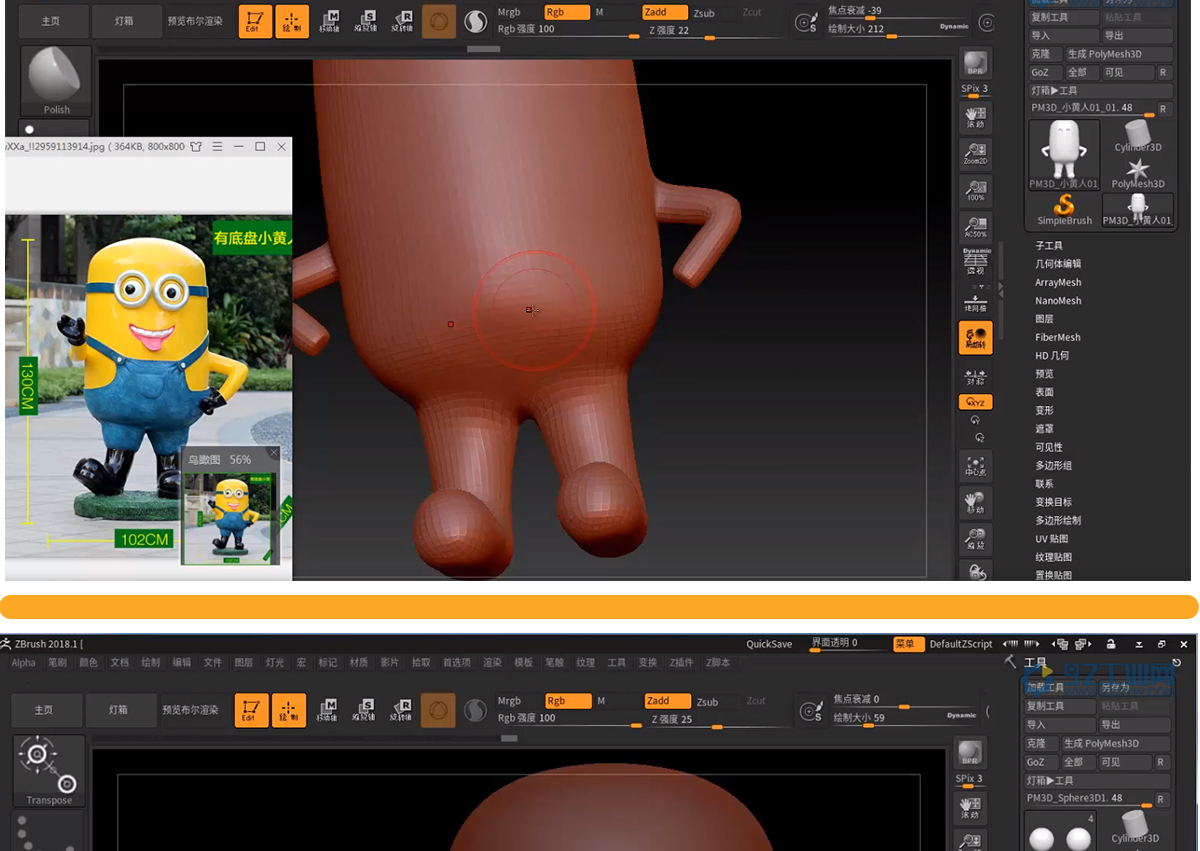Click the material sphere icon in upper toolbar
This screenshot has height=851, width=1200.
[438, 21]
